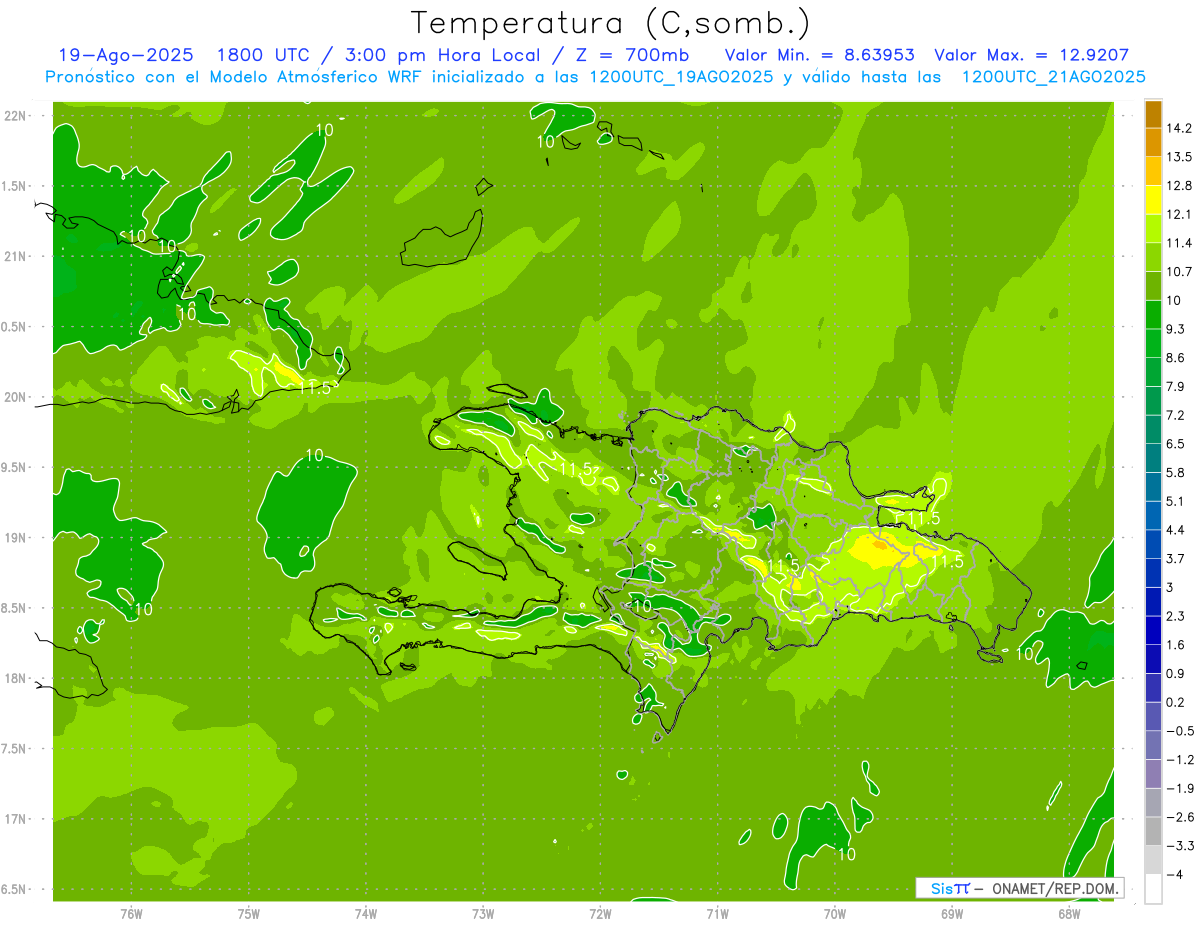Click the '-3.3' colorbar label
Viewport: 1200px width, 927px height.
coord(1179,846)
